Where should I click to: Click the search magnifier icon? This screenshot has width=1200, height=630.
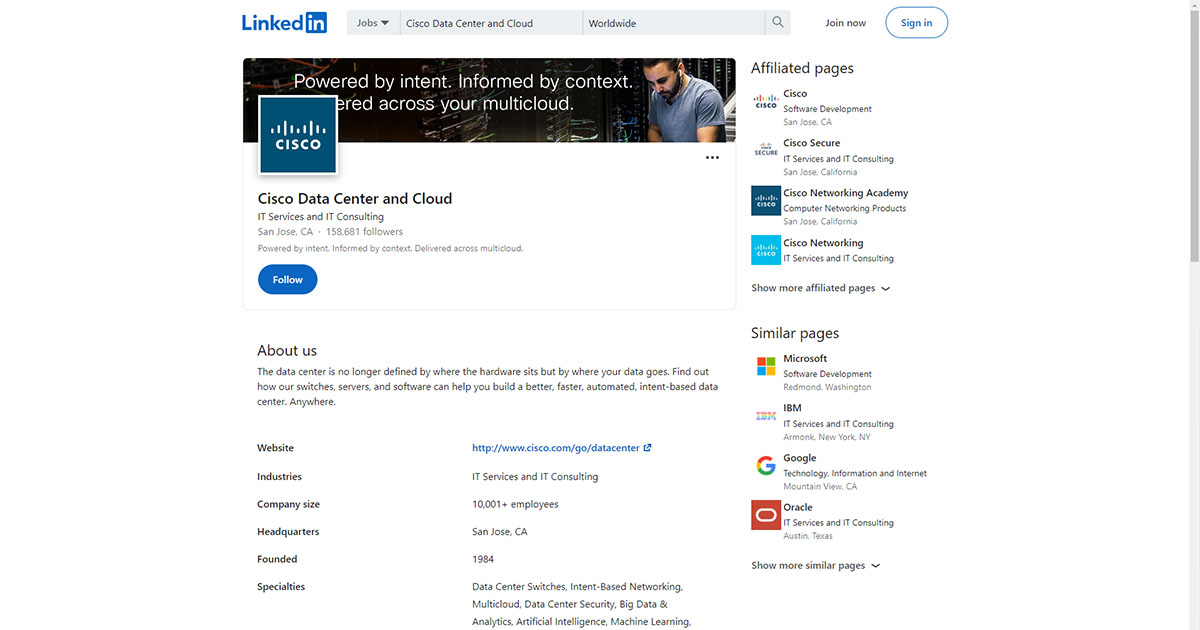coord(777,21)
